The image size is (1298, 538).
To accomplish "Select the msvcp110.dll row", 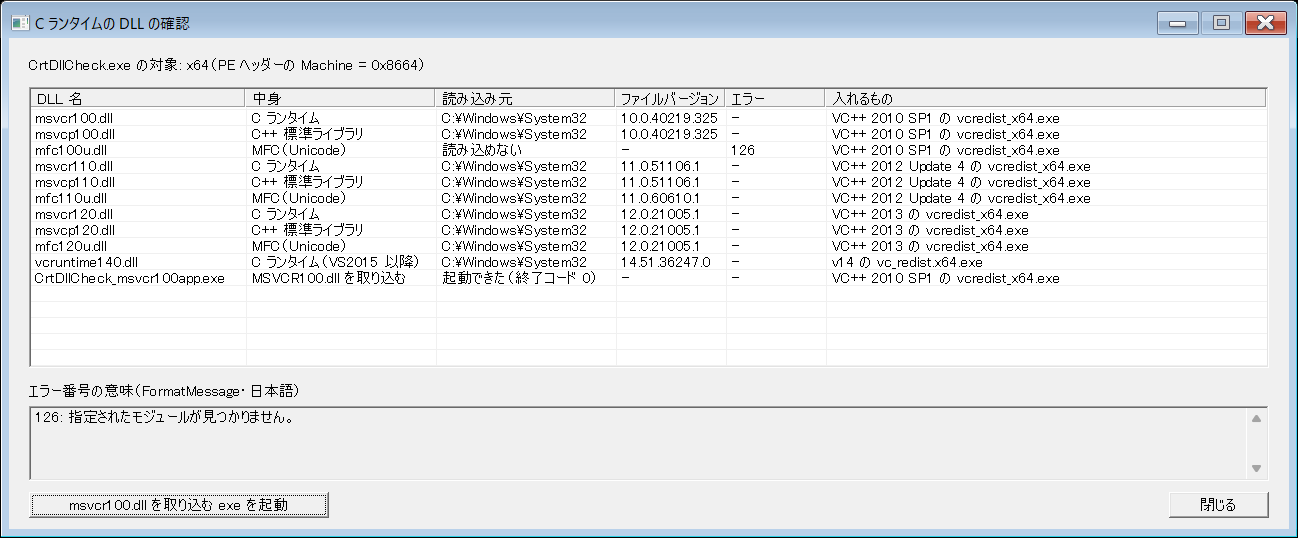I will pos(649,182).
